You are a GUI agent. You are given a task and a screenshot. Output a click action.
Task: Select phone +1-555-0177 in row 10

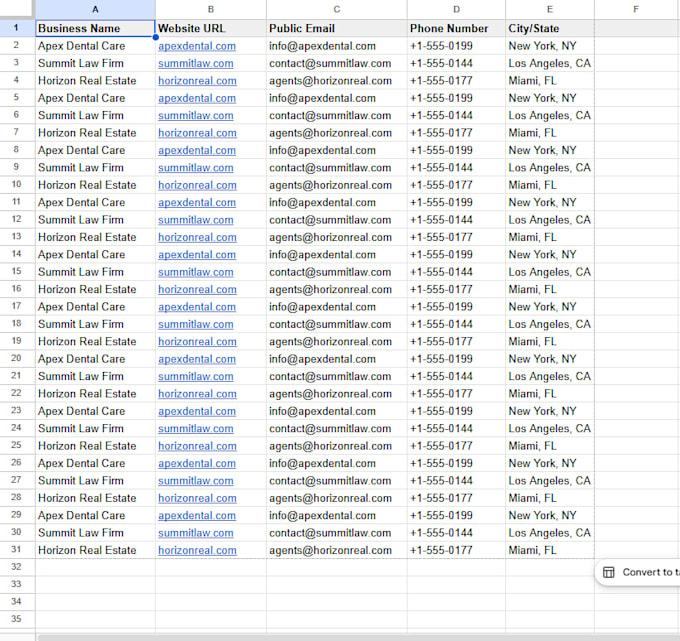coord(456,185)
